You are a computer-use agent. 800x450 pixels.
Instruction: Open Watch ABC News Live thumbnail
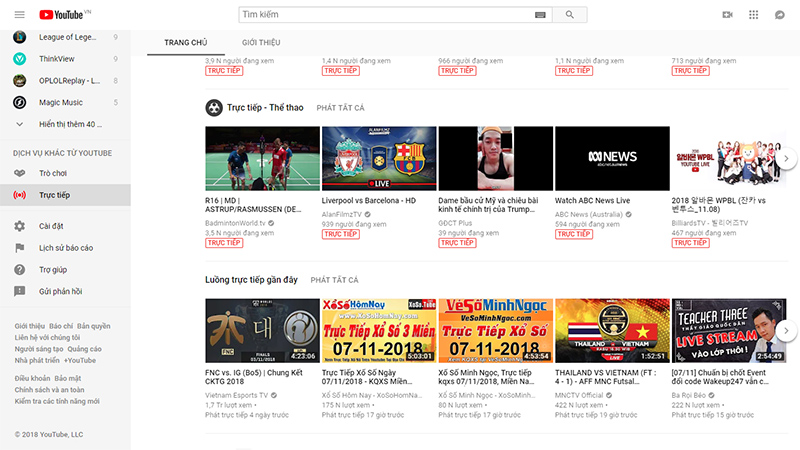click(x=612, y=159)
